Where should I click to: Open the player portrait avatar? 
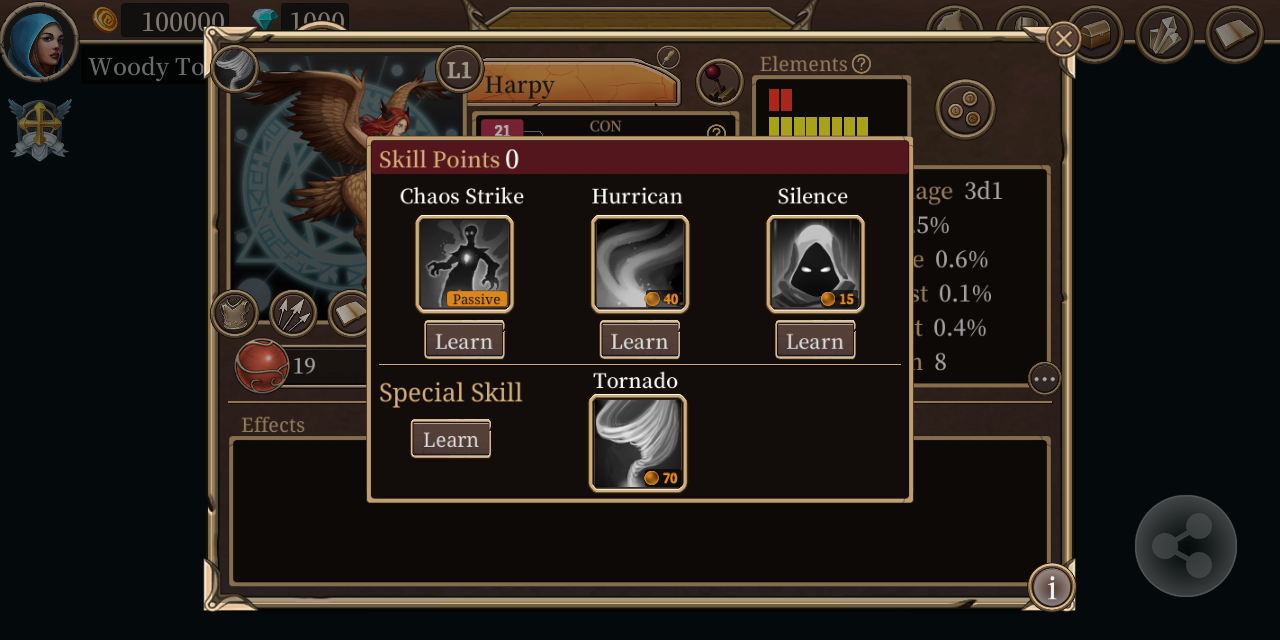(x=39, y=42)
